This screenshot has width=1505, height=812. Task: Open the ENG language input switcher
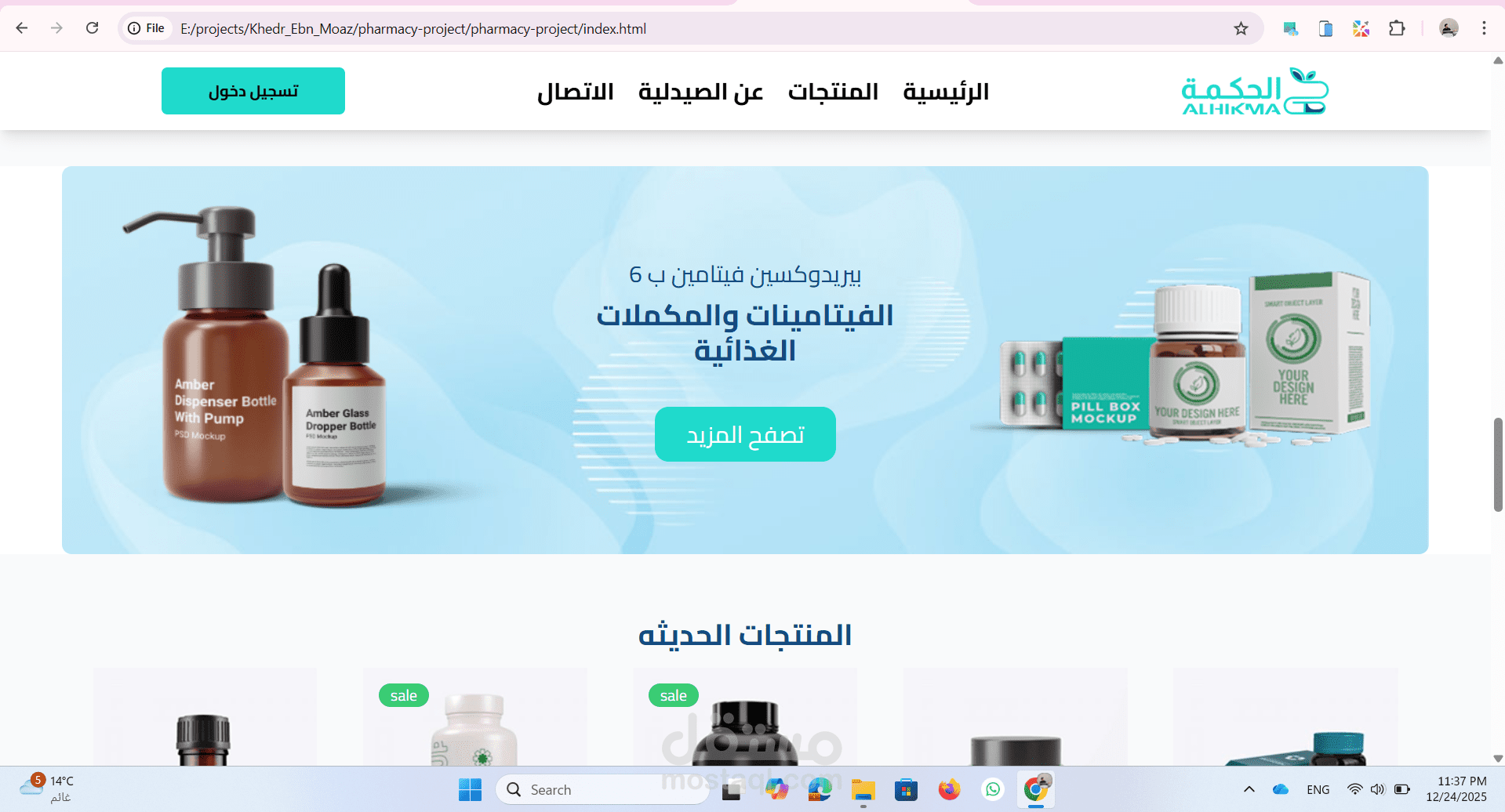1318,789
